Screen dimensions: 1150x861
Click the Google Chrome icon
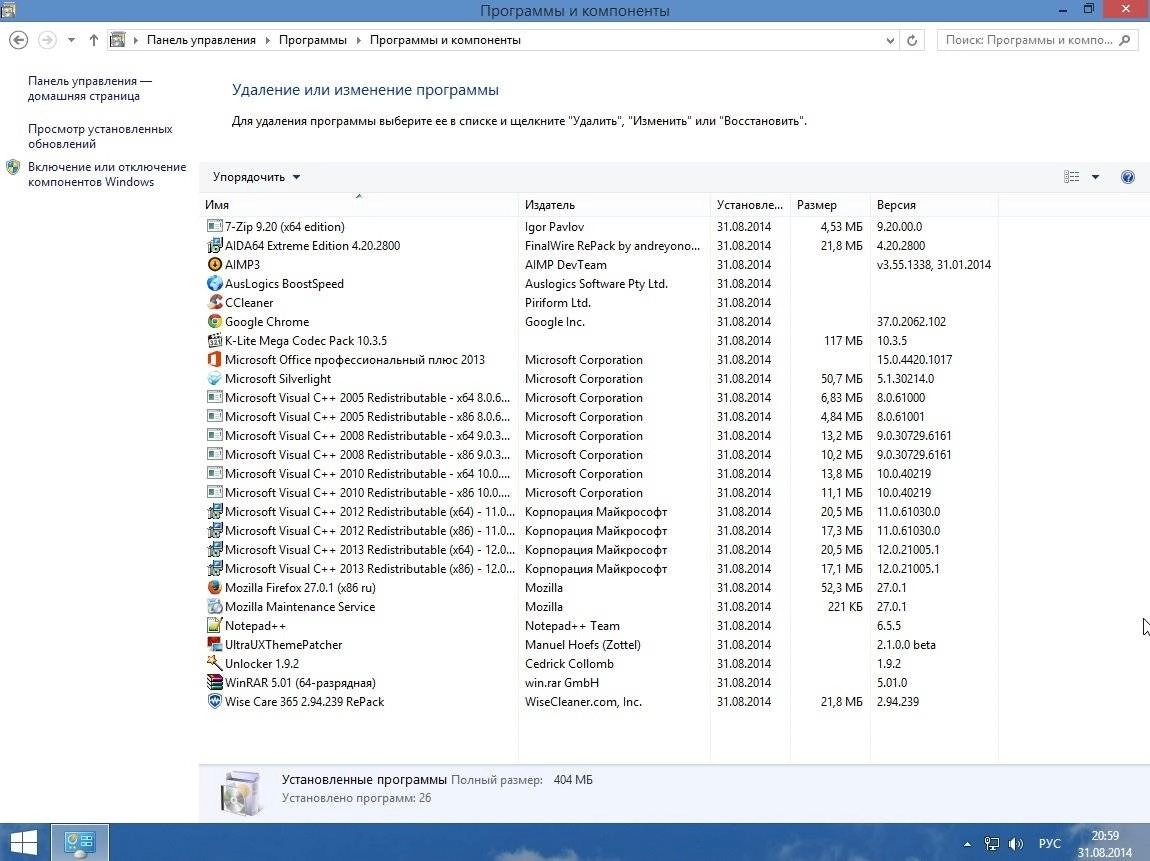pos(214,322)
